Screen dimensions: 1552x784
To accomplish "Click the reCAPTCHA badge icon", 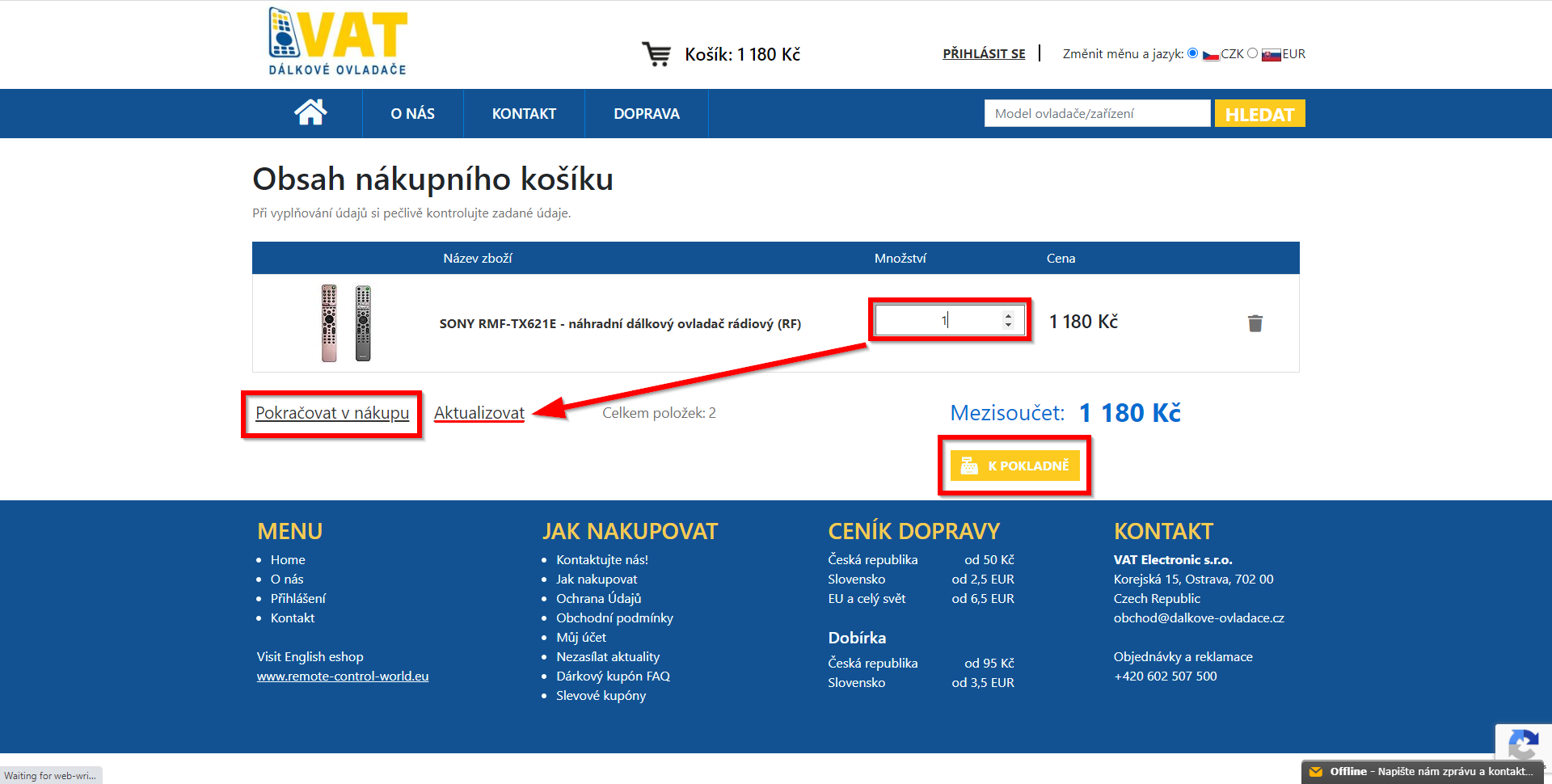I will click(1523, 744).
